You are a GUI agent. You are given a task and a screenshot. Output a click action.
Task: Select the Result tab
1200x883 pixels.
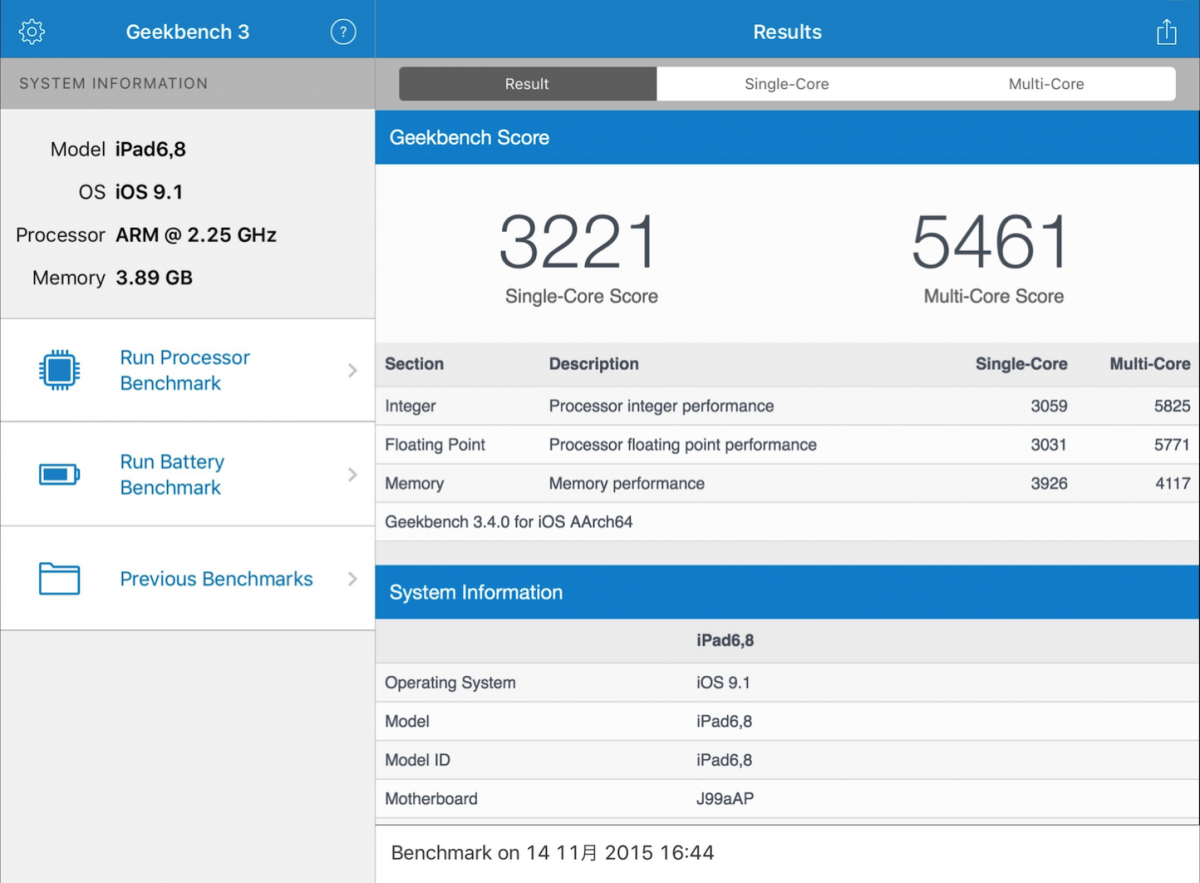[527, 84]
